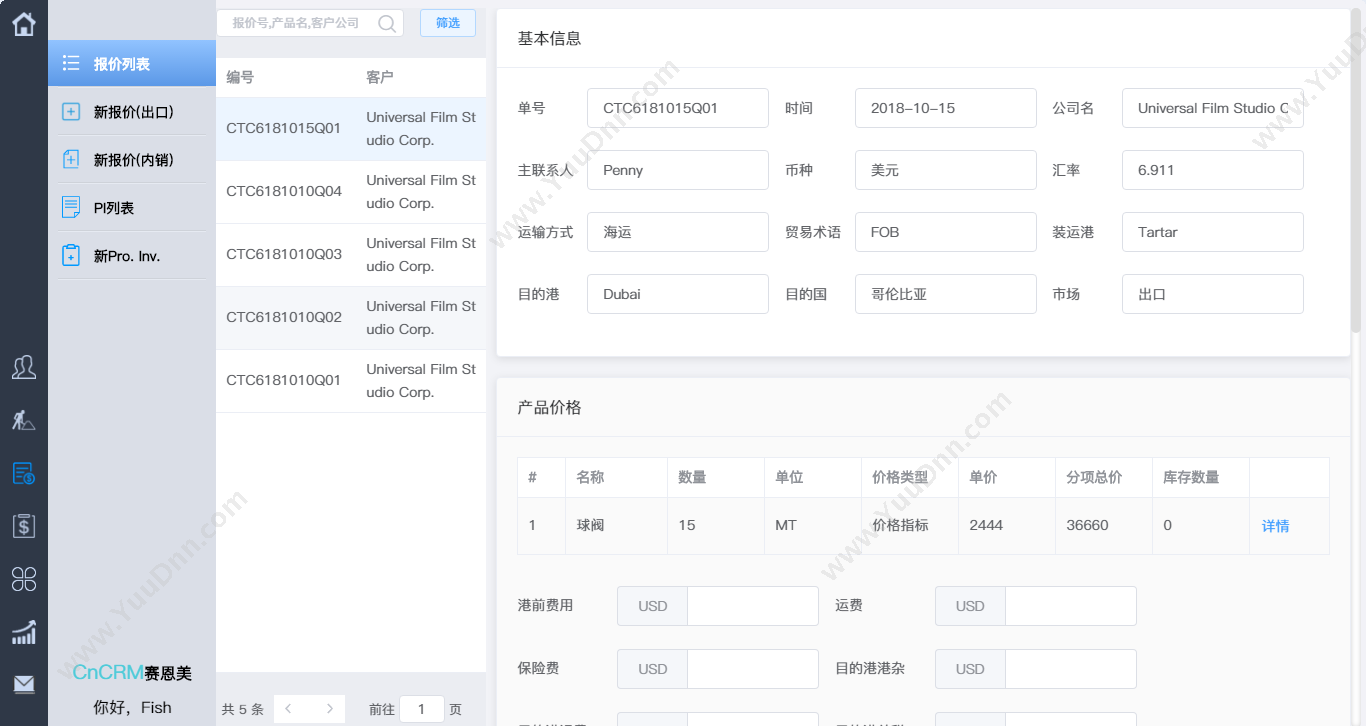1366x726 pixels.
Task: Click the page number input box
Action: (422, 709)
